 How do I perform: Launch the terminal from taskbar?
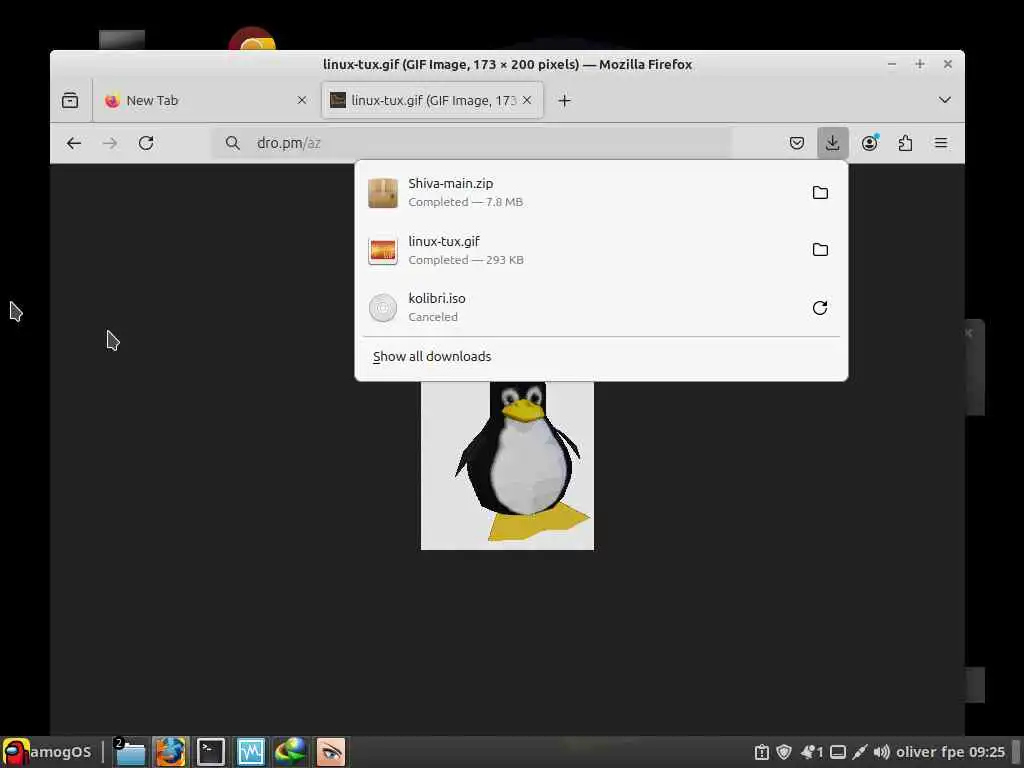click(x=211, y=752)
